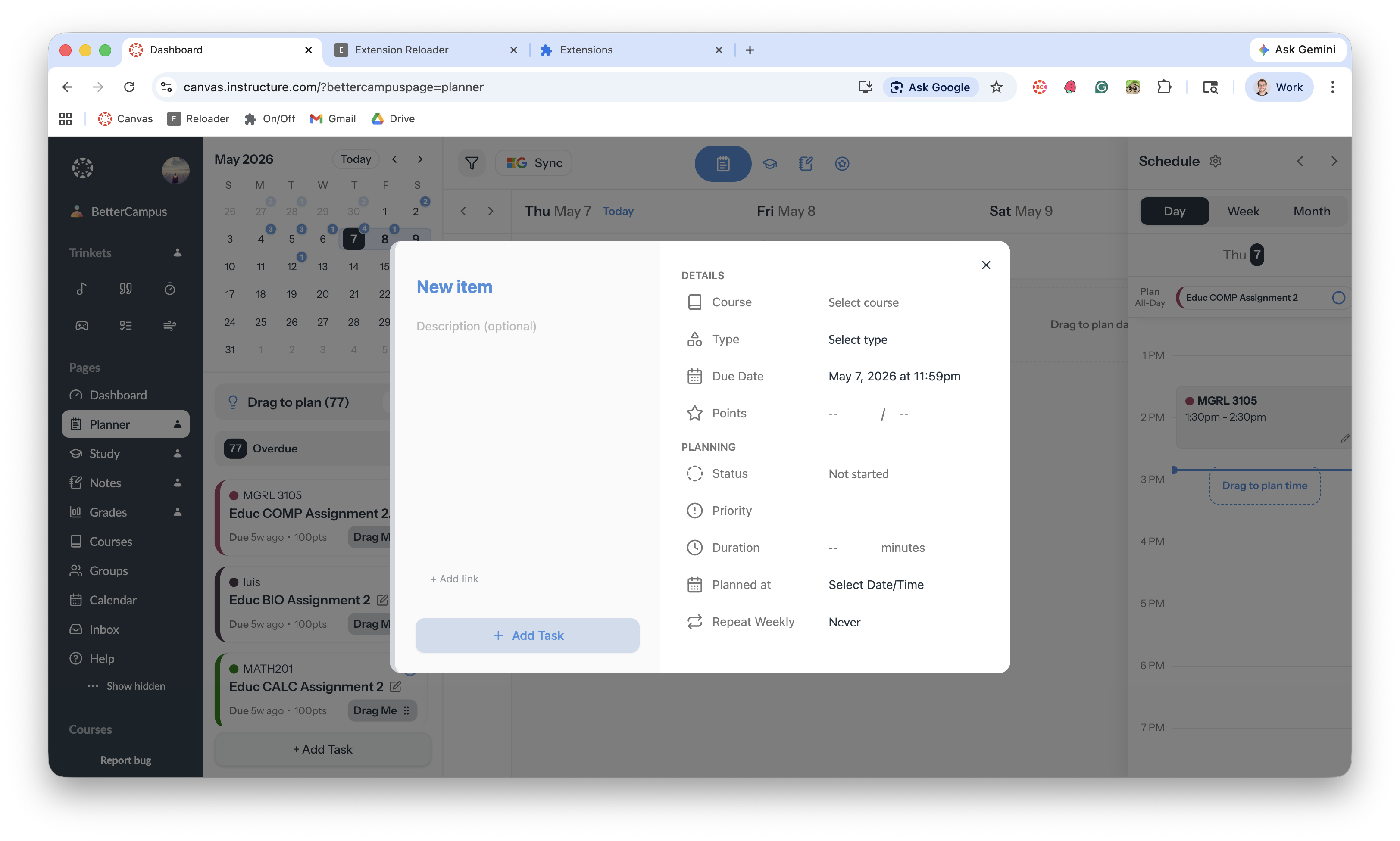The height and width of the screenshot is (841, 1400).
Task: Open the notes pencil icon in toolbar
Action: (x=806, y=164)
